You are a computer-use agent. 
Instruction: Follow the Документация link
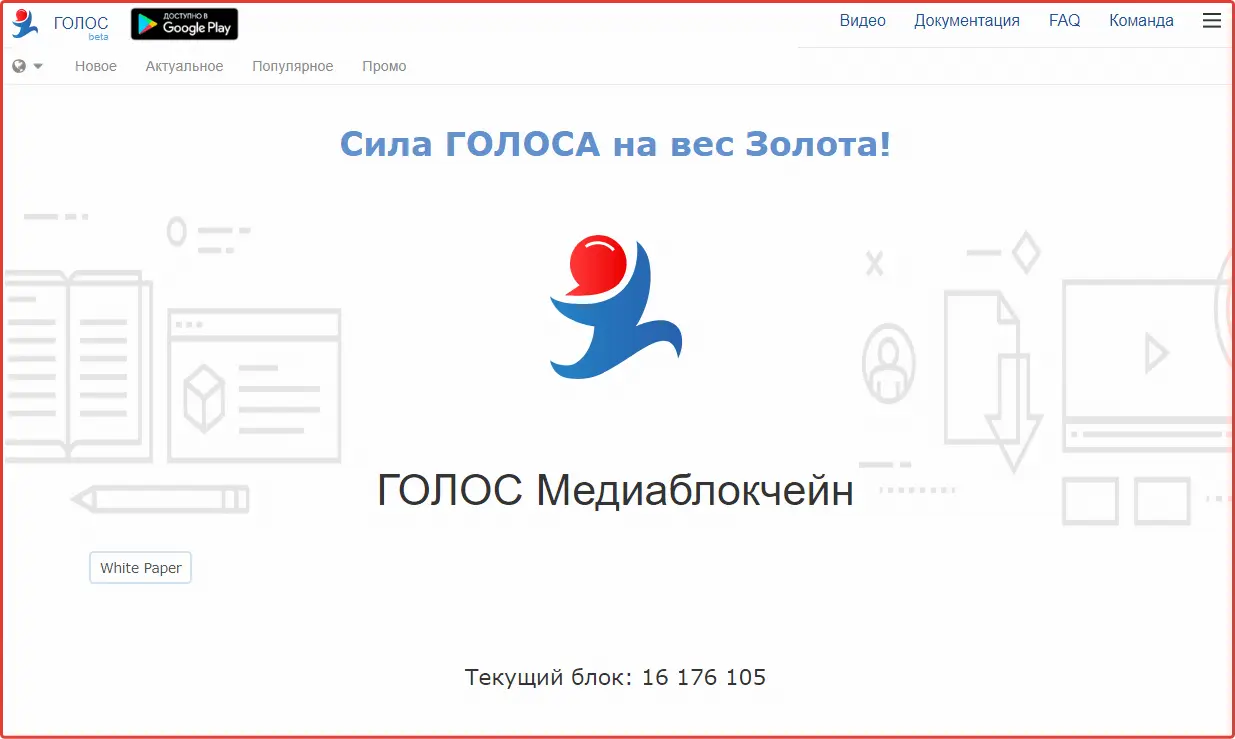966,20
